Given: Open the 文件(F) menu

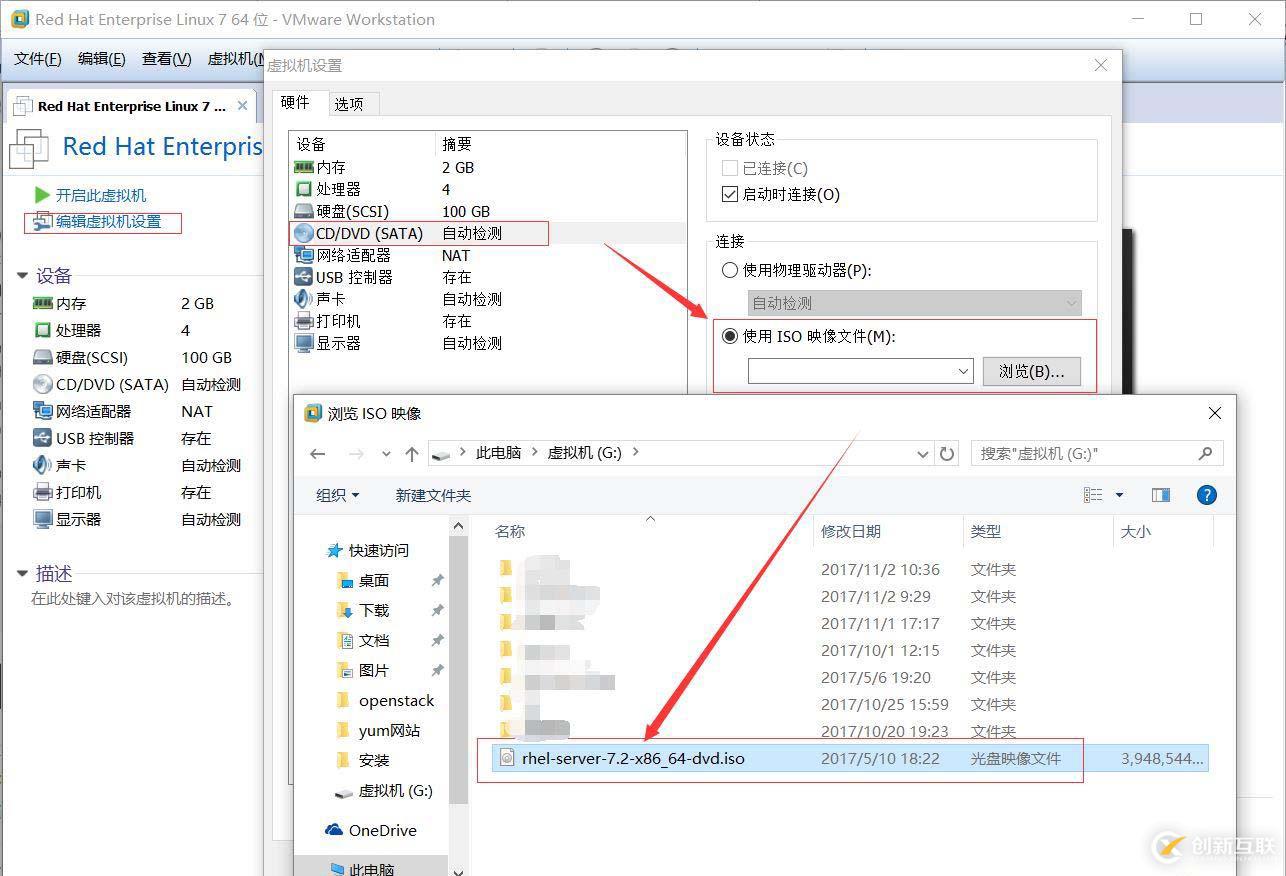Looking at the screenshot, I should point(38,59).
